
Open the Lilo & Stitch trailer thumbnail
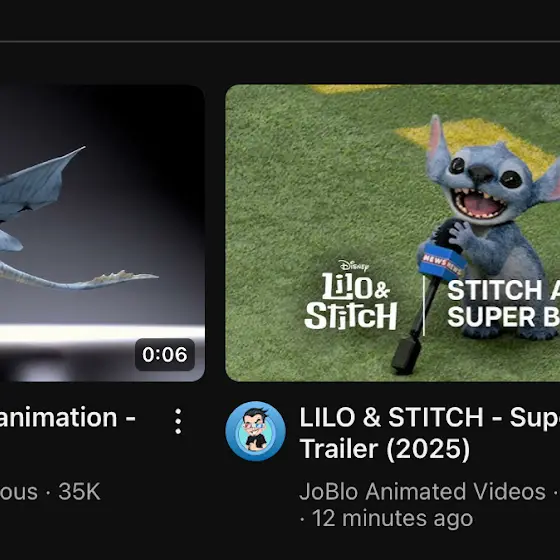[x=392, y=233]
